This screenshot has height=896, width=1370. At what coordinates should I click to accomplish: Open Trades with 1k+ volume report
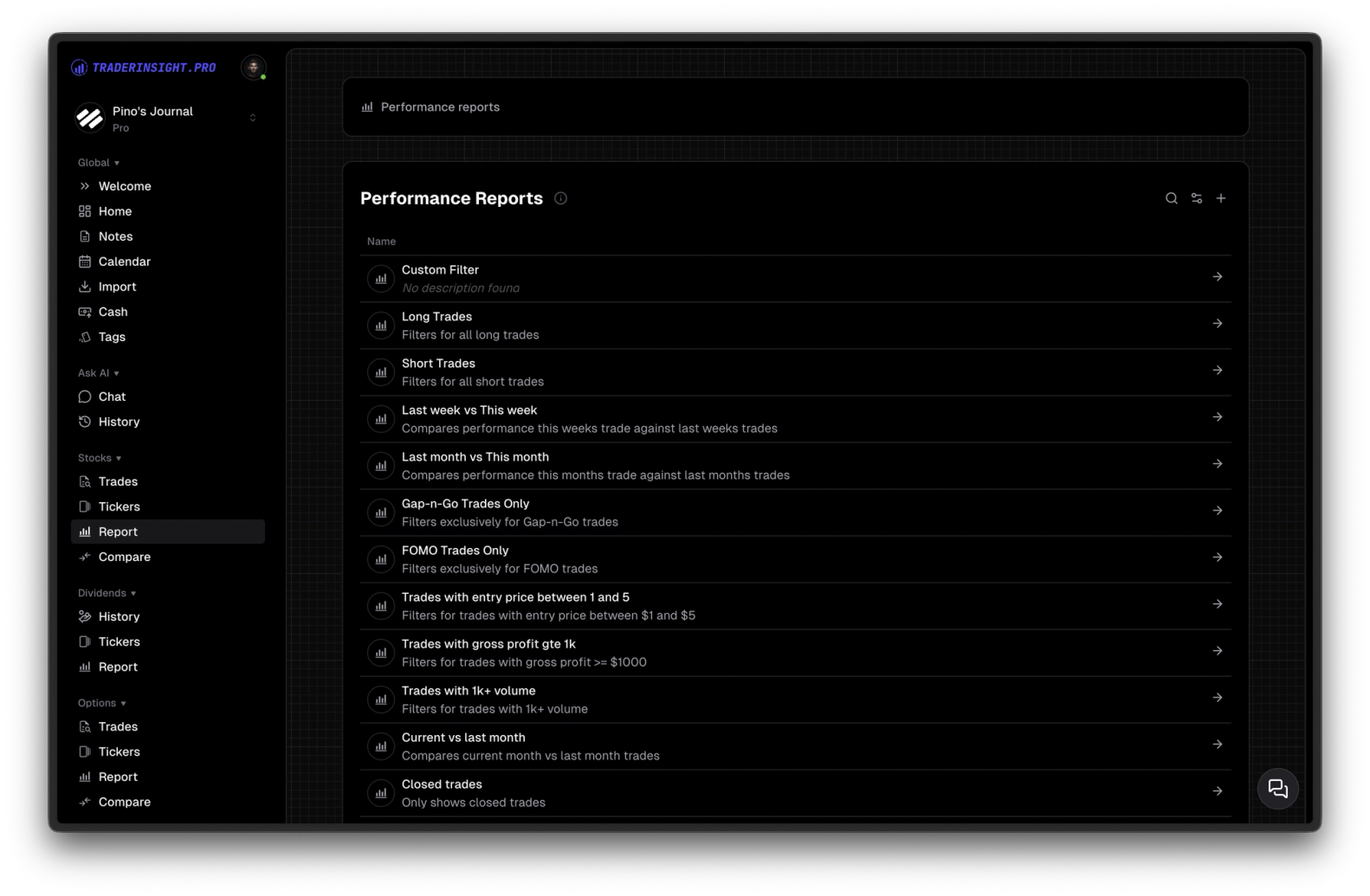(x=795, y=699)
